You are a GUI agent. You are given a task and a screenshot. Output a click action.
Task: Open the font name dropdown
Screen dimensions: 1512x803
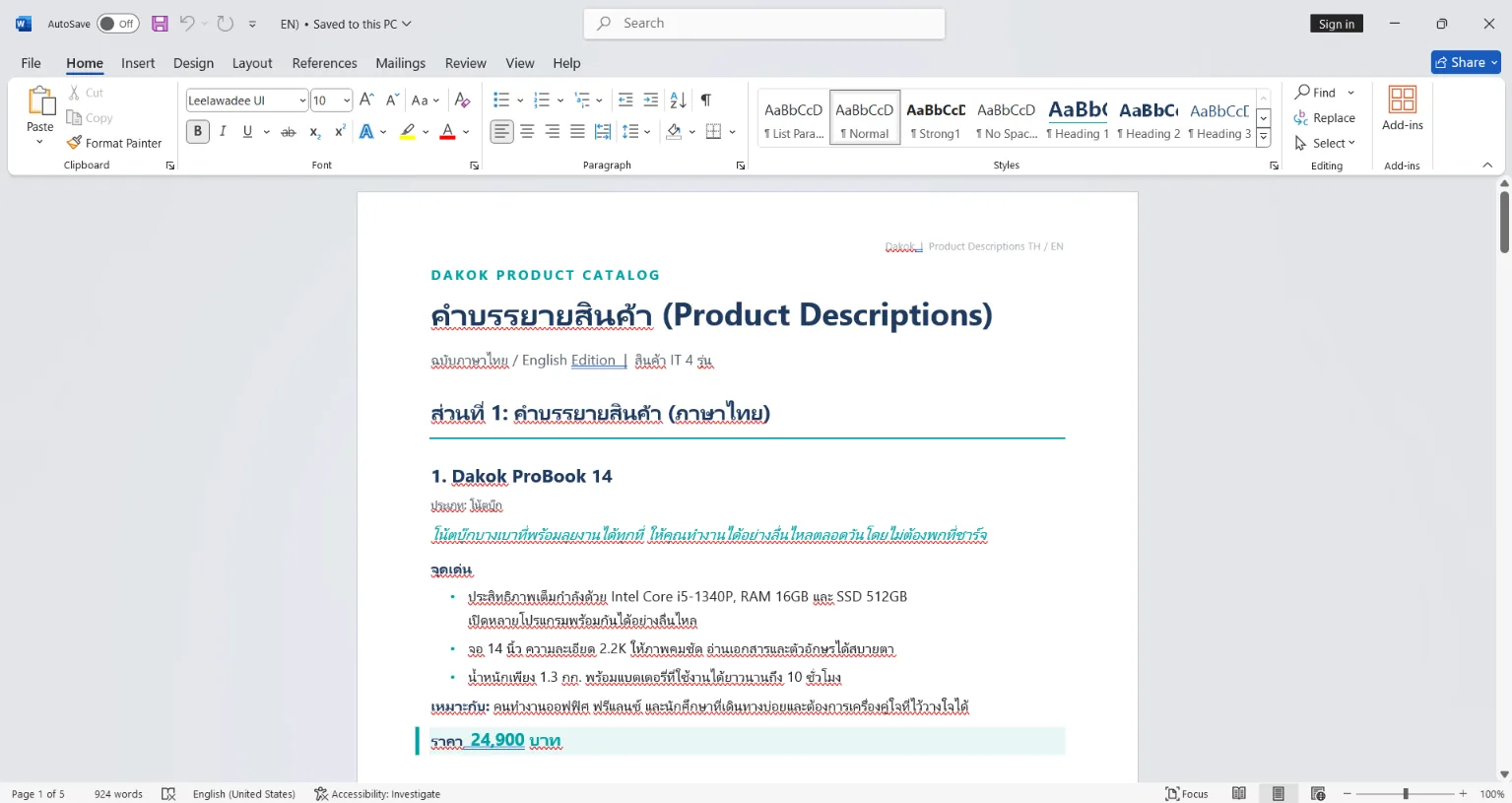302,100
